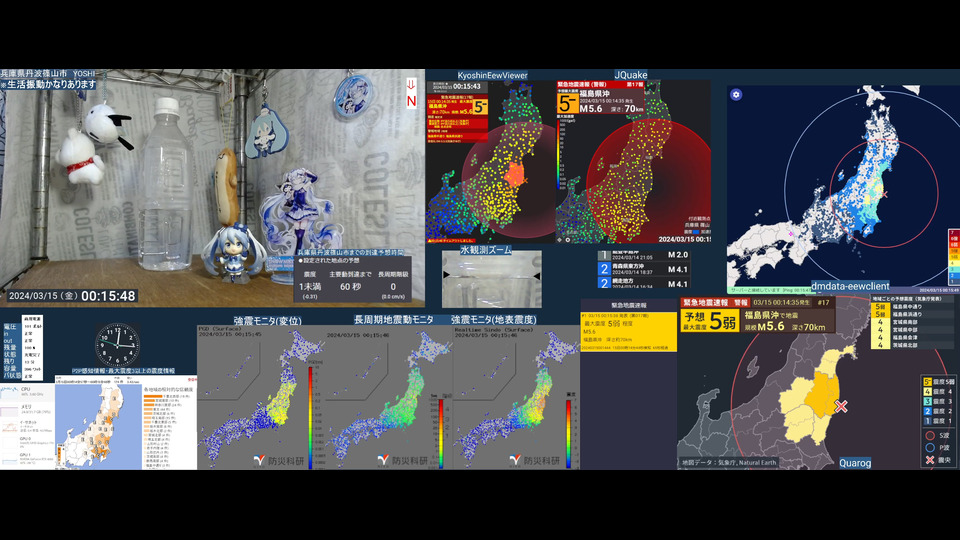Click the diamond icon at JQuake bottom-left
Viewport: 960px width, 540px height.
560,240
